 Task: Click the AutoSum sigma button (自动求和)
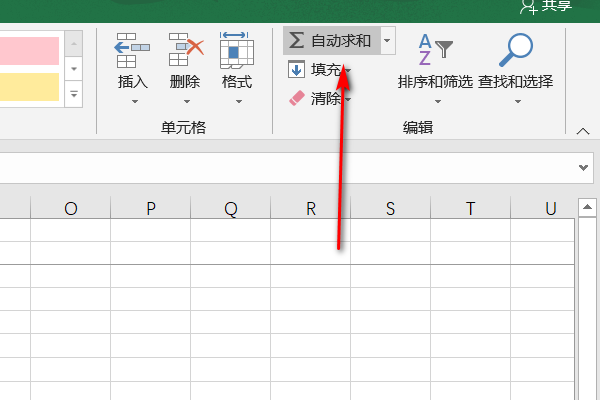(331, 41)
